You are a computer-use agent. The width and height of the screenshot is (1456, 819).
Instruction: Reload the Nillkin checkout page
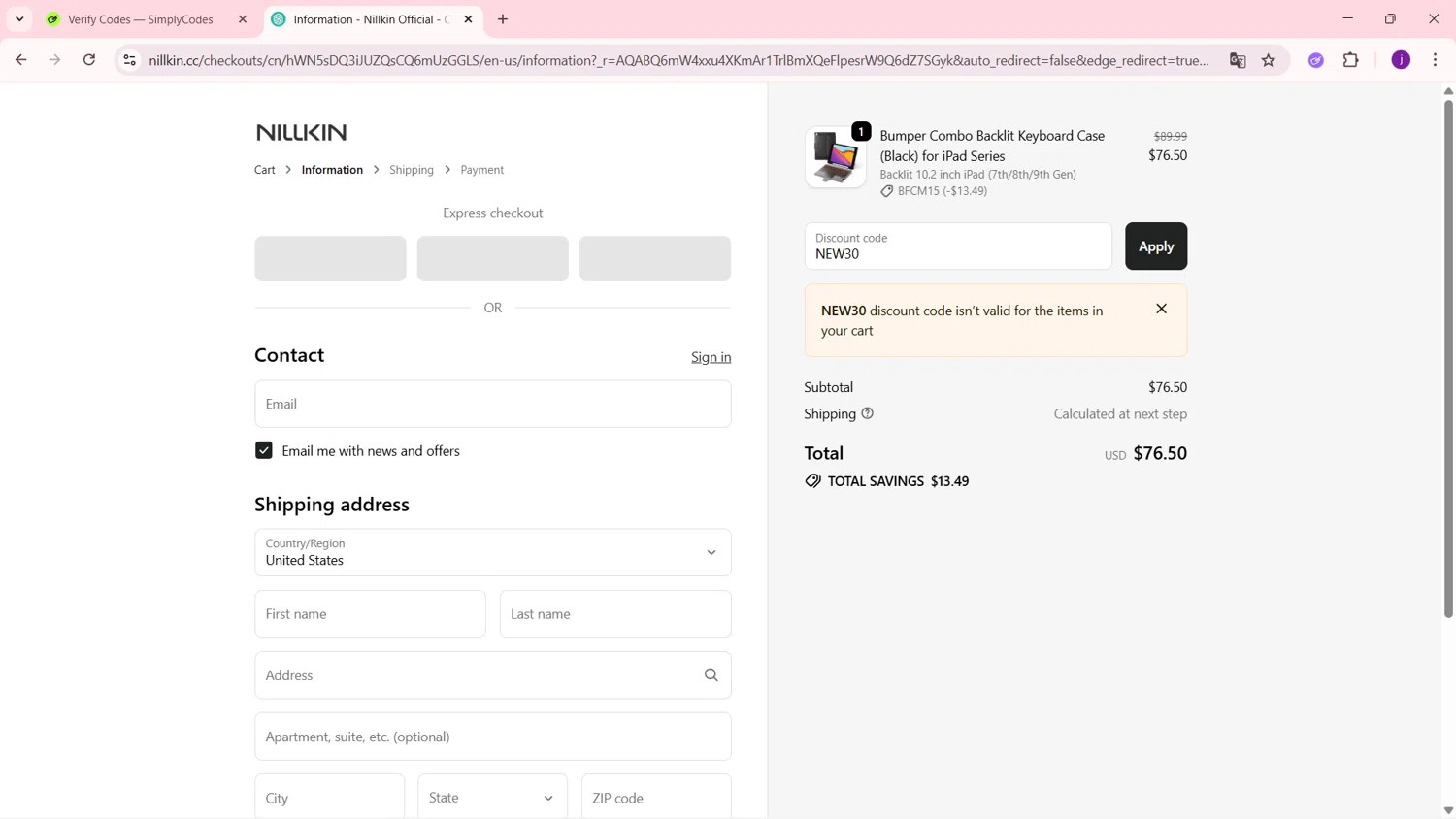pos(89,60)
